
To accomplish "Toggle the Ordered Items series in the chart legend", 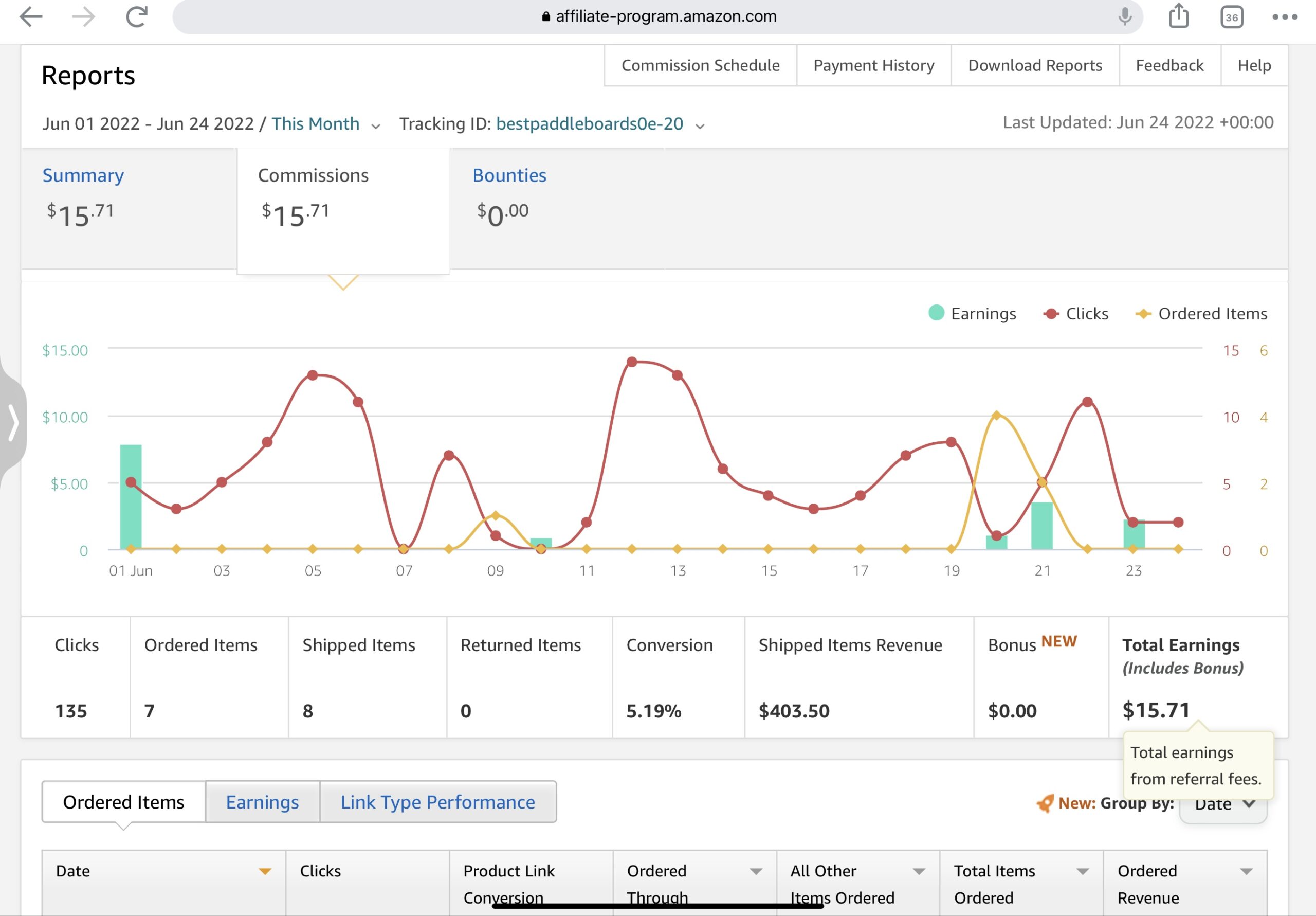I will point(1201,313).
